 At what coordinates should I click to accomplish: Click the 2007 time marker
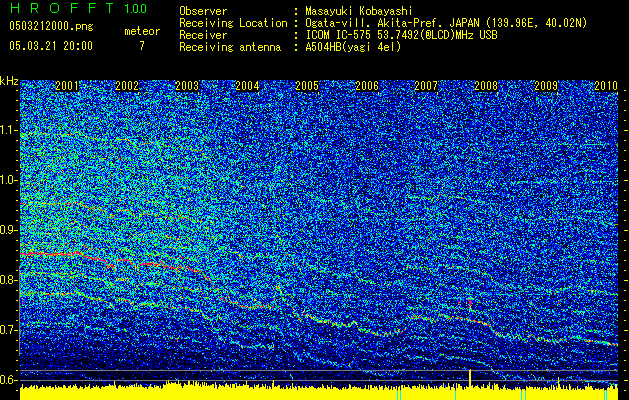click(x=426, y=86)
